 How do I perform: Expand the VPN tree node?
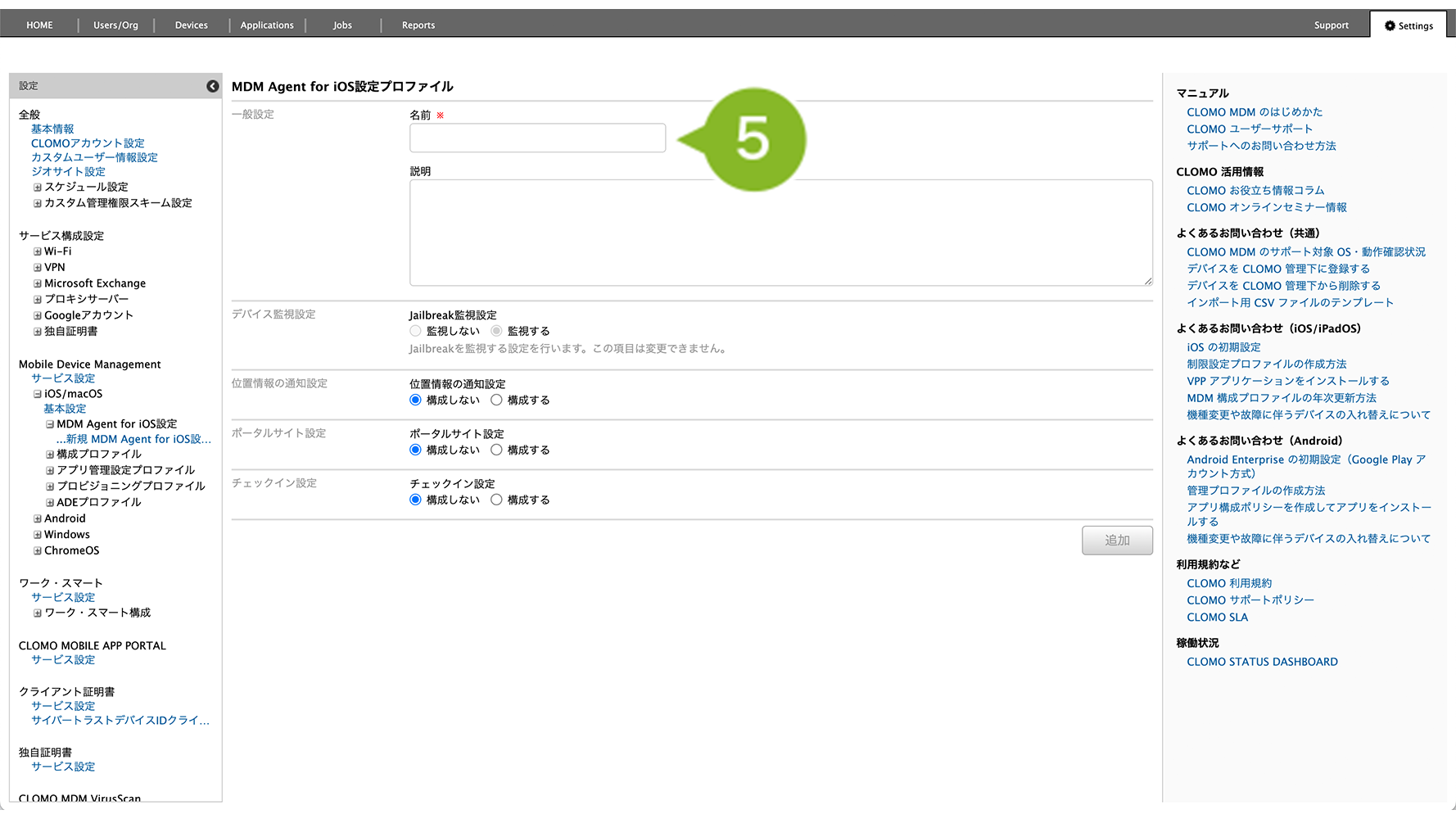tap(38, 268)
